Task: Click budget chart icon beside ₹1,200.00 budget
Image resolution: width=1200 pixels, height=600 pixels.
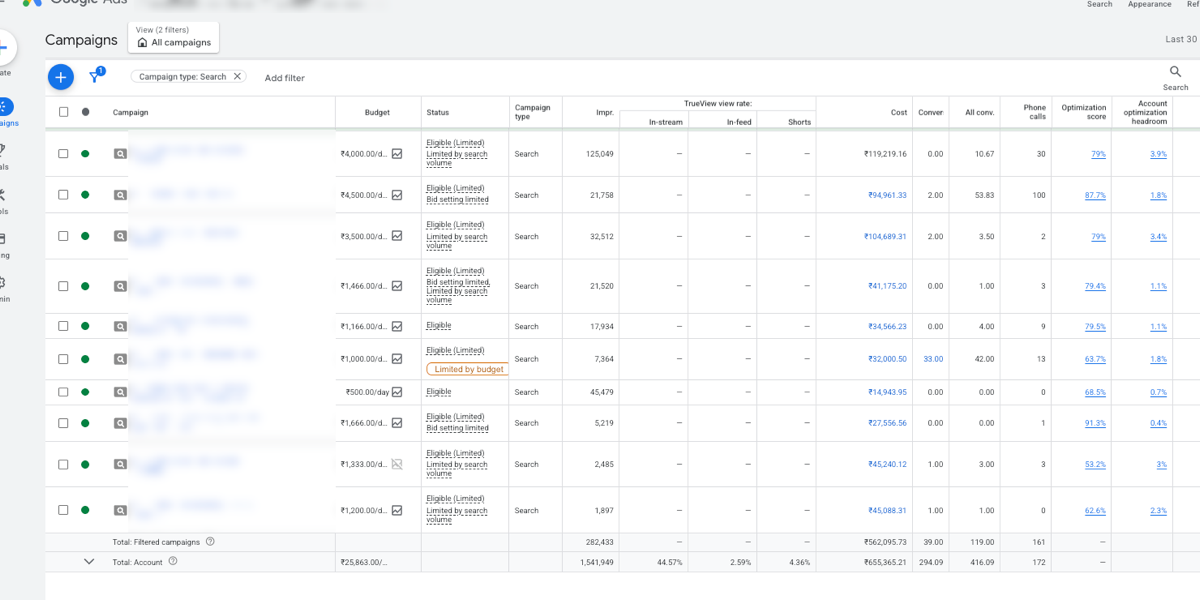Action: (397, 510)
